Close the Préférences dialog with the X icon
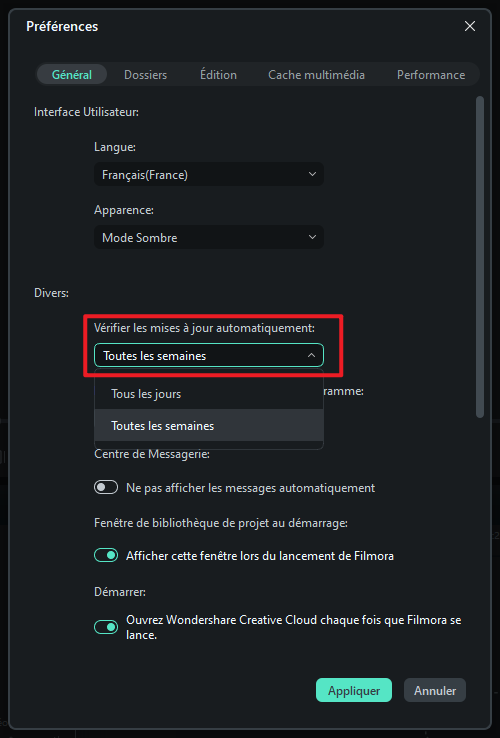The height and width of the screenshot is (738, 500). pyautogui.click(x=469, y=26)
